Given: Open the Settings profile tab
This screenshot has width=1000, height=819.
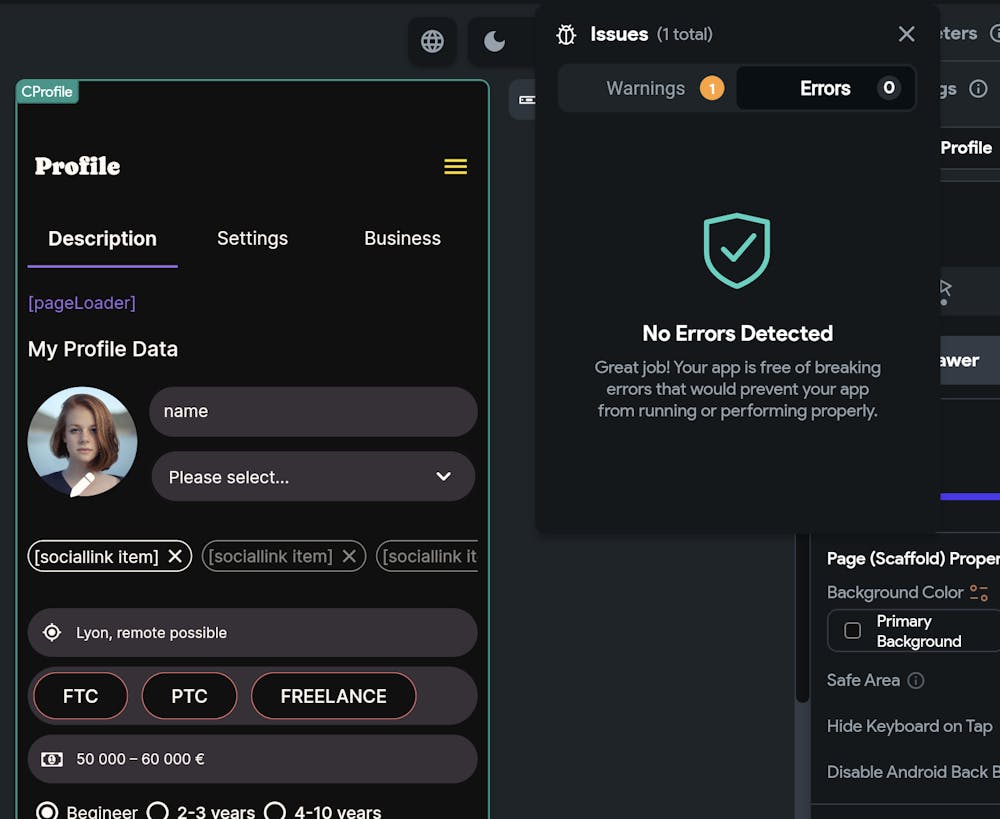Looking at the screenshot, I should click(252, 238).
